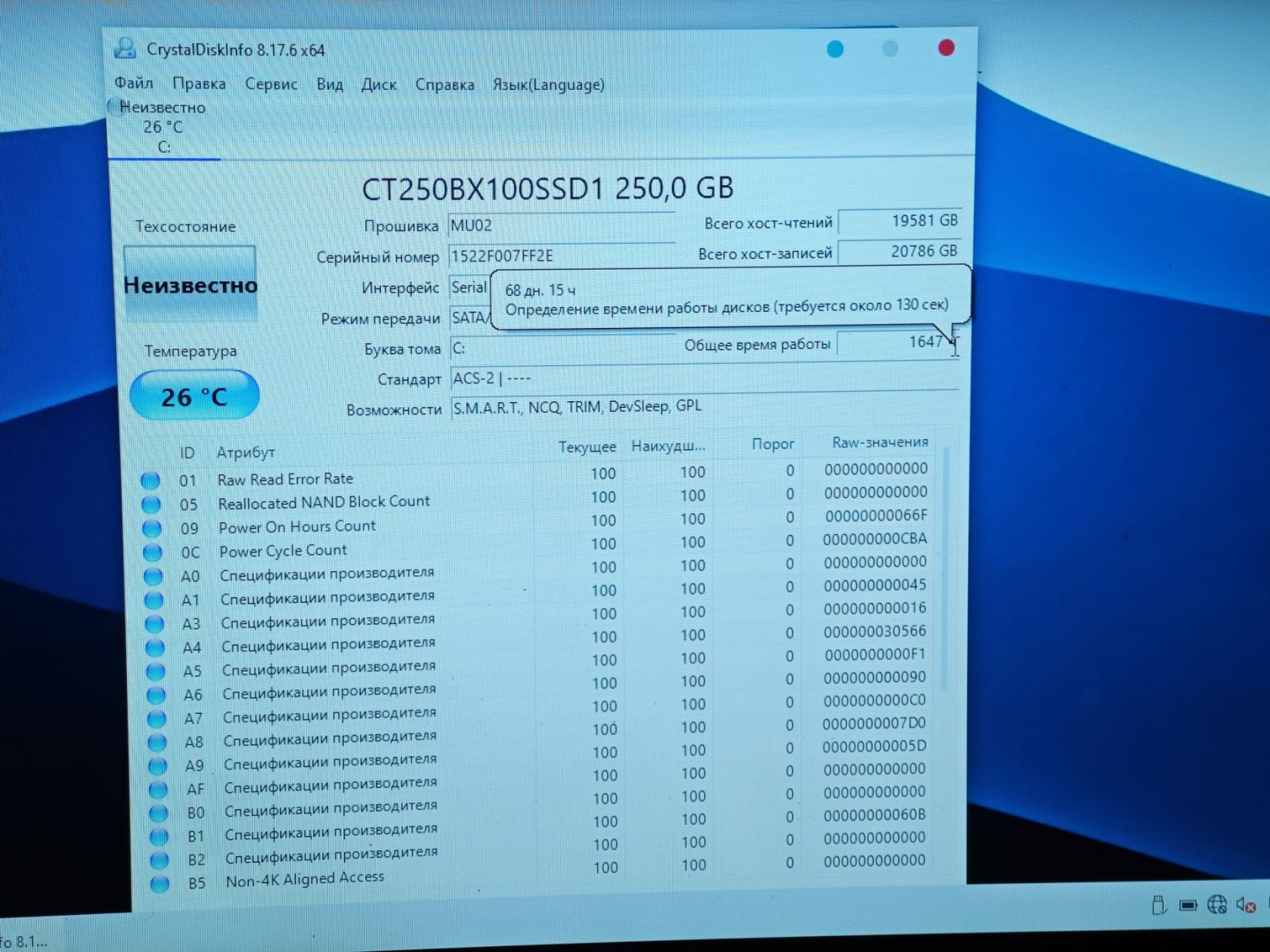Click the status circle in row B0
Viewport: 1270px width, 952px height.
click(x=159, y=813)
